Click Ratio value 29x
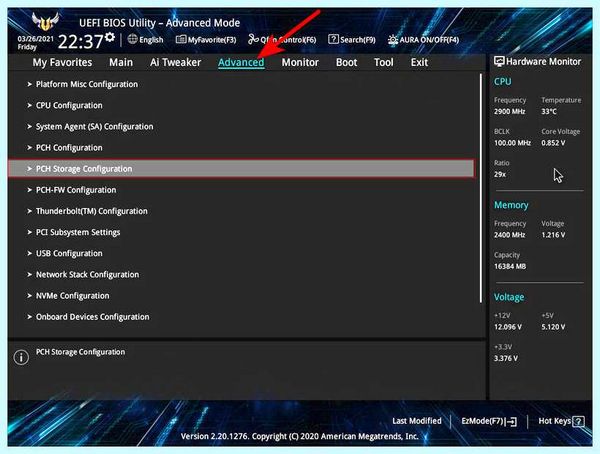The height and width of the screenshot is (454, 600). coord(500,174)
